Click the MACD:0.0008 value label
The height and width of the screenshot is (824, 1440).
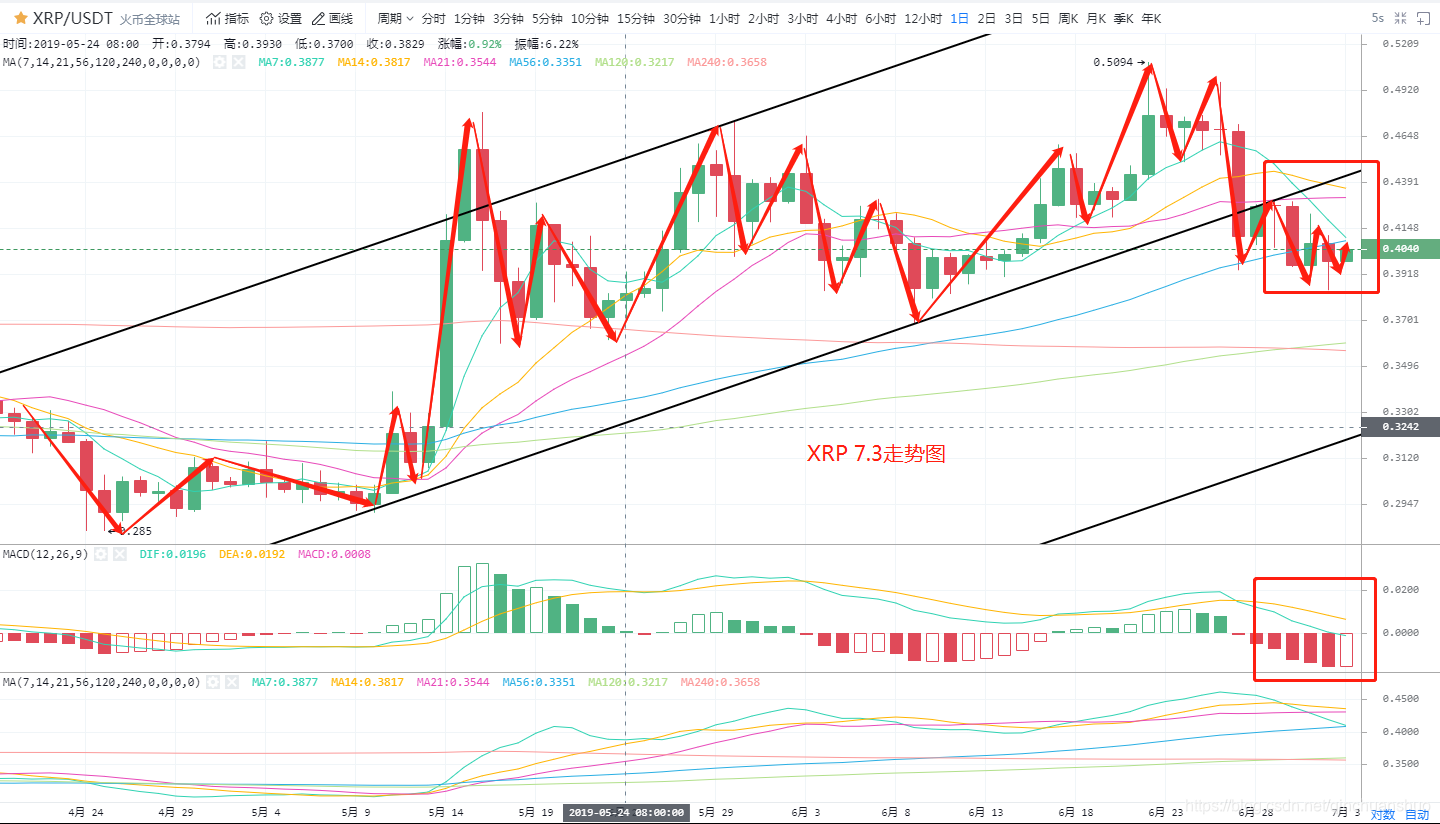tap(334, 553)
